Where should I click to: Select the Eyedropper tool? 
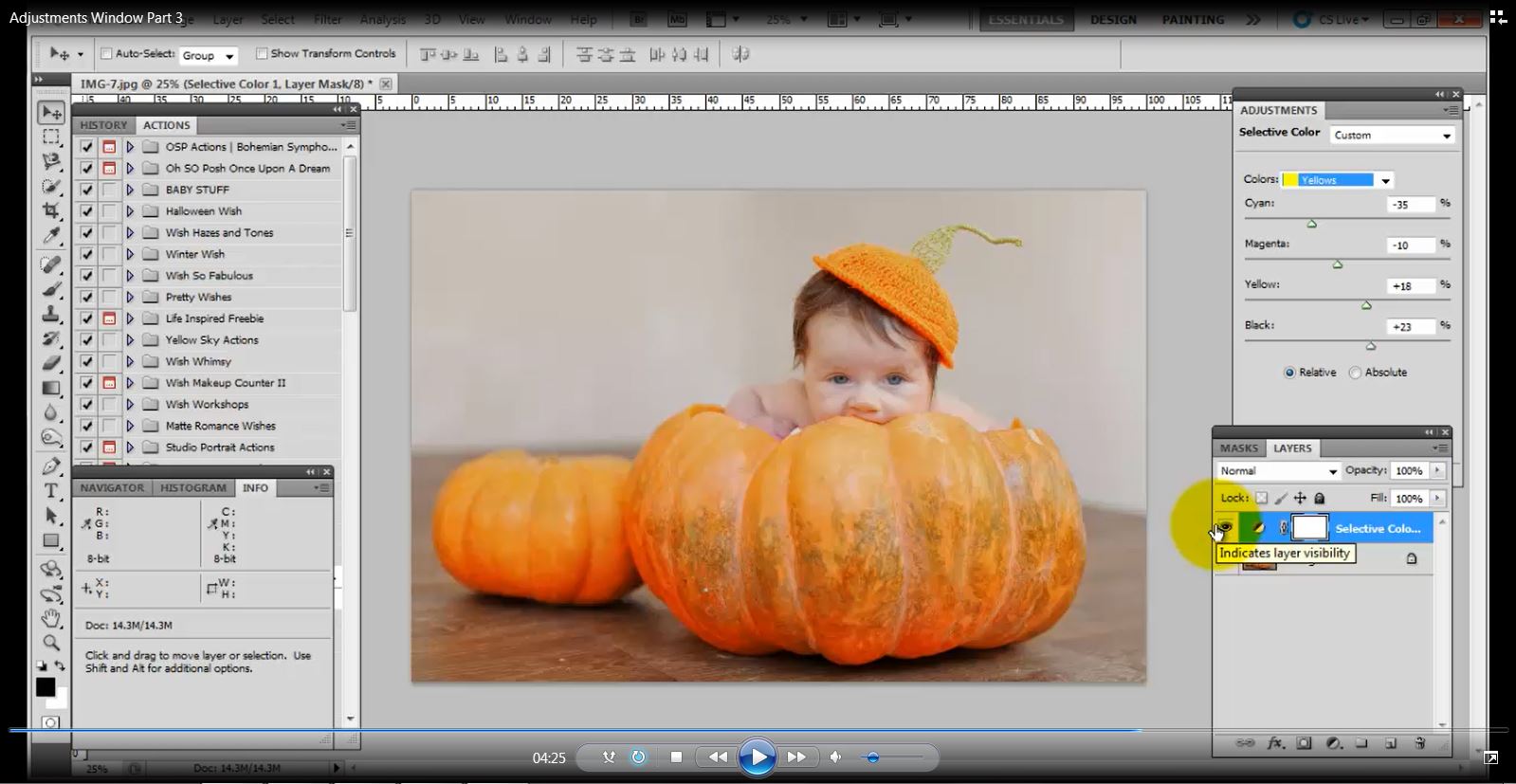point(51,235)
